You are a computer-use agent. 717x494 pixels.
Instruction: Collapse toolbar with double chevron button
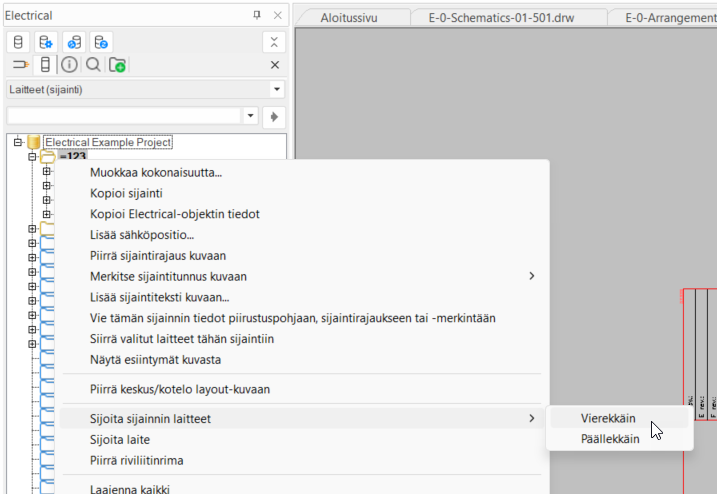pyautogui.click(x=275, y=42)
